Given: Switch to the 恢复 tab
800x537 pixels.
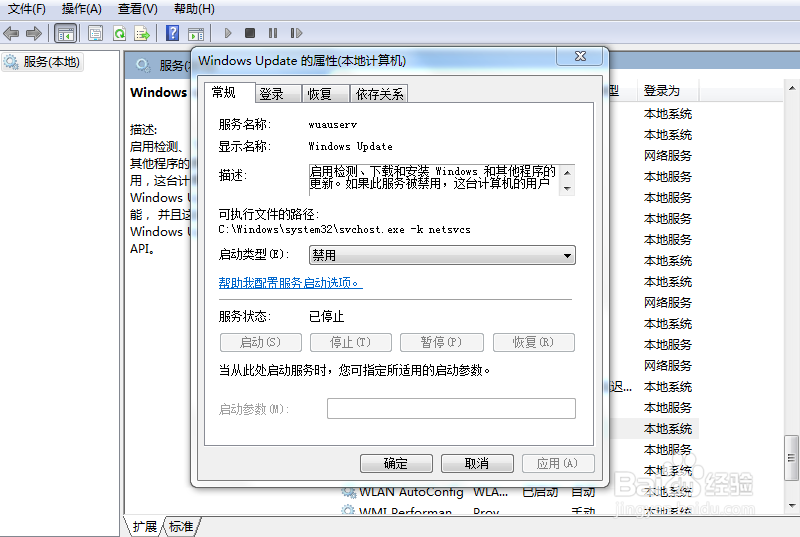Looking at the screenshot, I should (326, 94).
